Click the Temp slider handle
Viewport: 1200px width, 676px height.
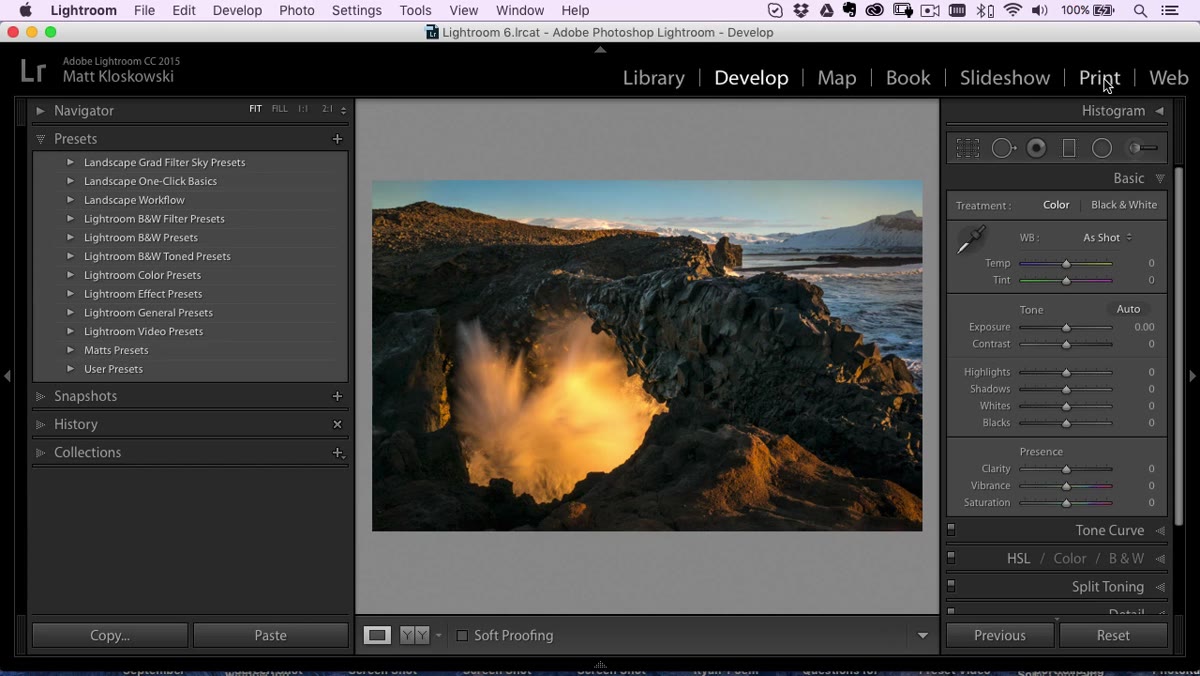point(1066,263)
